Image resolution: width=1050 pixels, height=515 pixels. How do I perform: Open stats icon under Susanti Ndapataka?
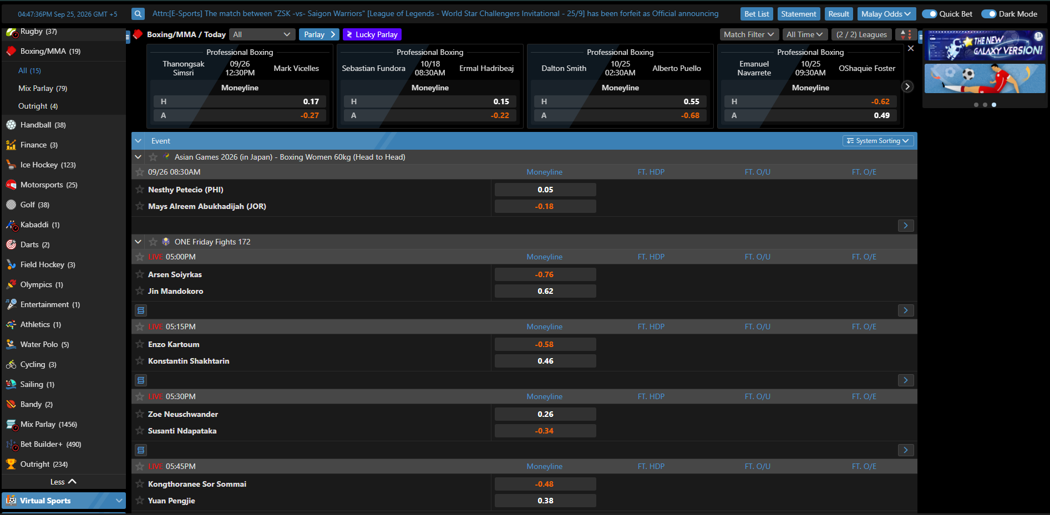pos(141,450)
